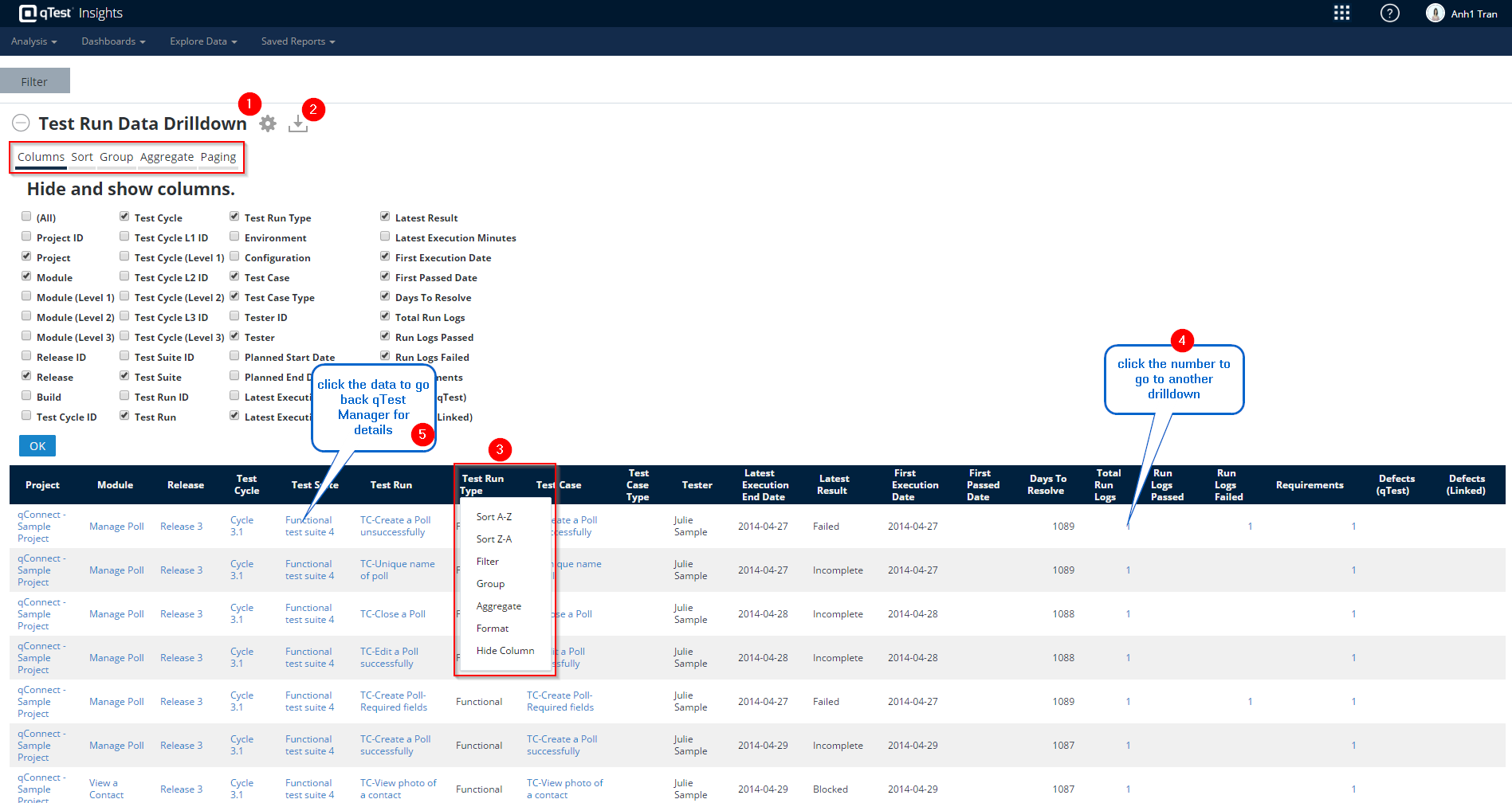
Task: Click the gear settings icon beside the title
Action: pyautogui.click(x=268, y=123)
